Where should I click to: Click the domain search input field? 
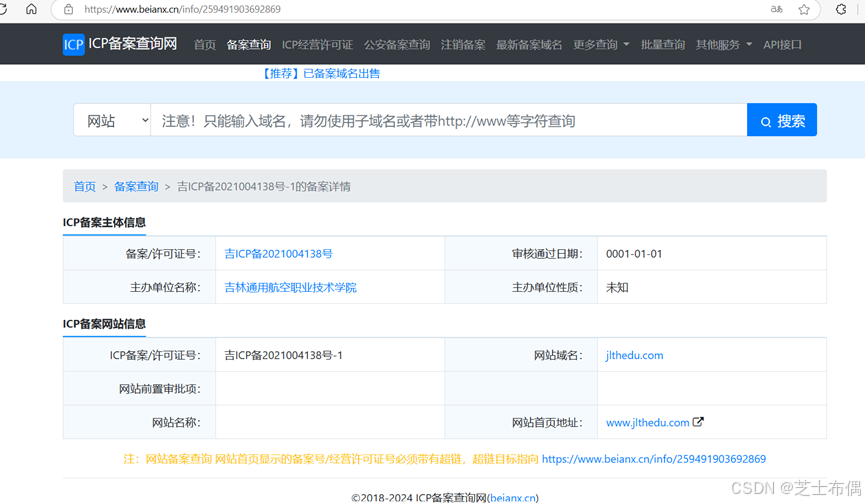[449, 120]
